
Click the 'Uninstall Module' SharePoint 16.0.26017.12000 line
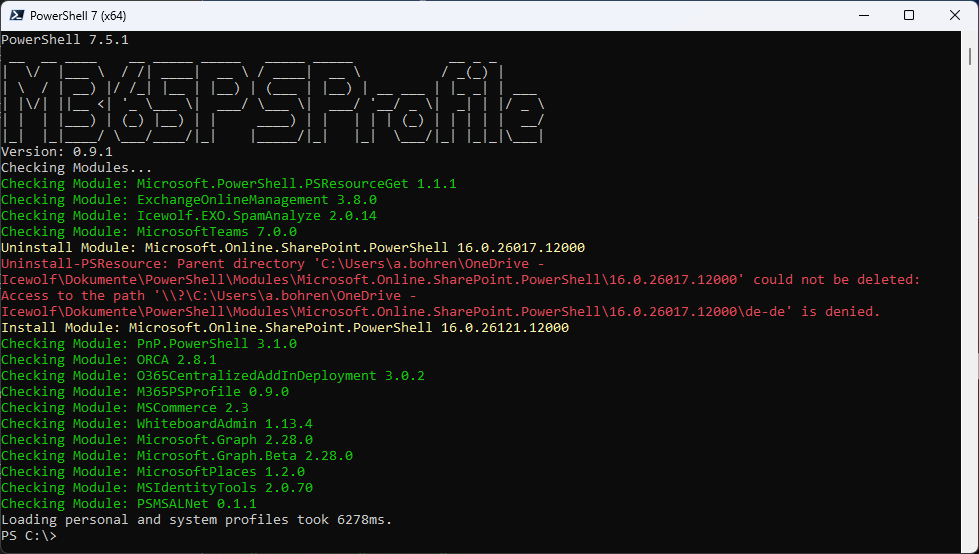[x=293, y=247]
